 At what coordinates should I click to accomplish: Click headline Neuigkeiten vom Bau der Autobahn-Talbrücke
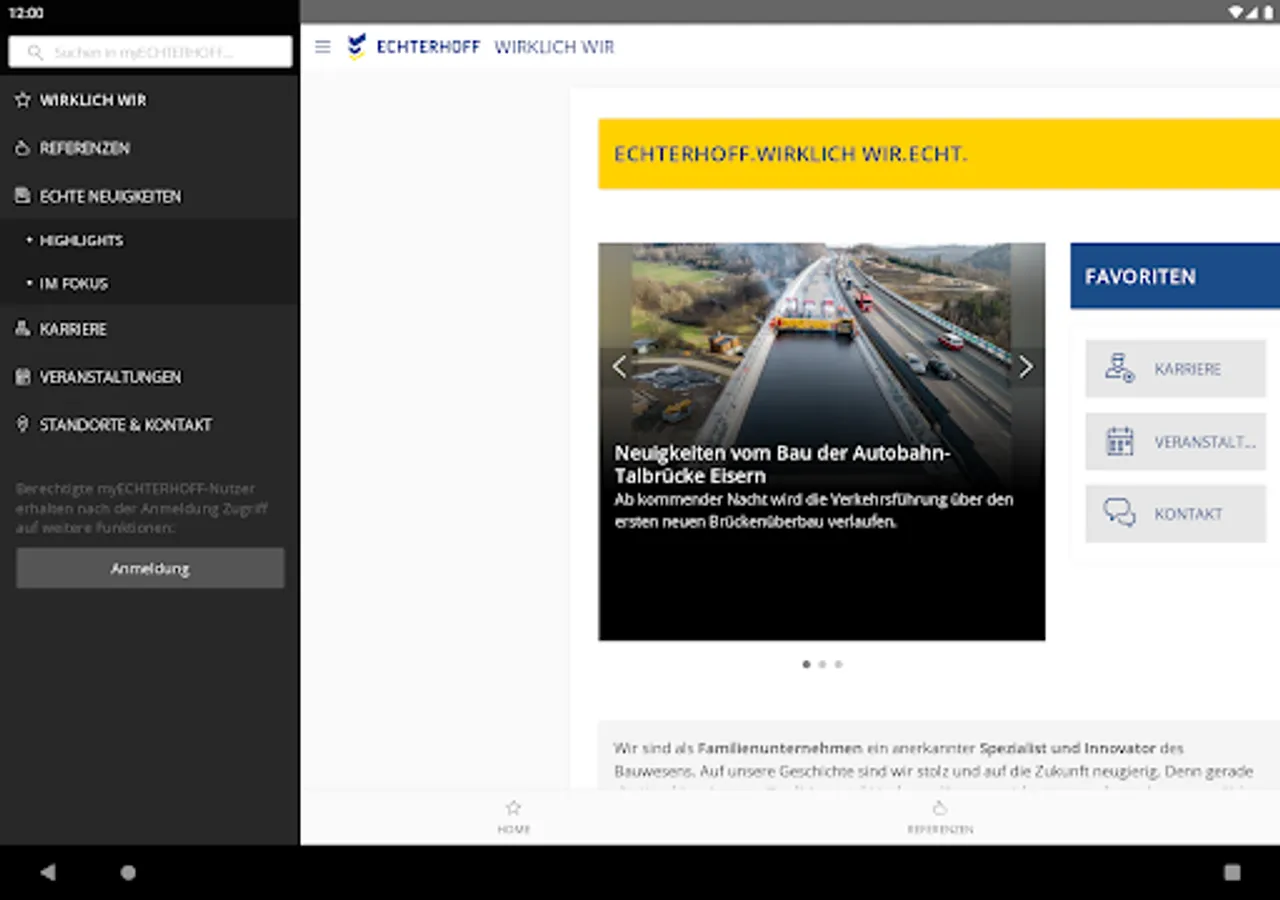click(782, 464)
